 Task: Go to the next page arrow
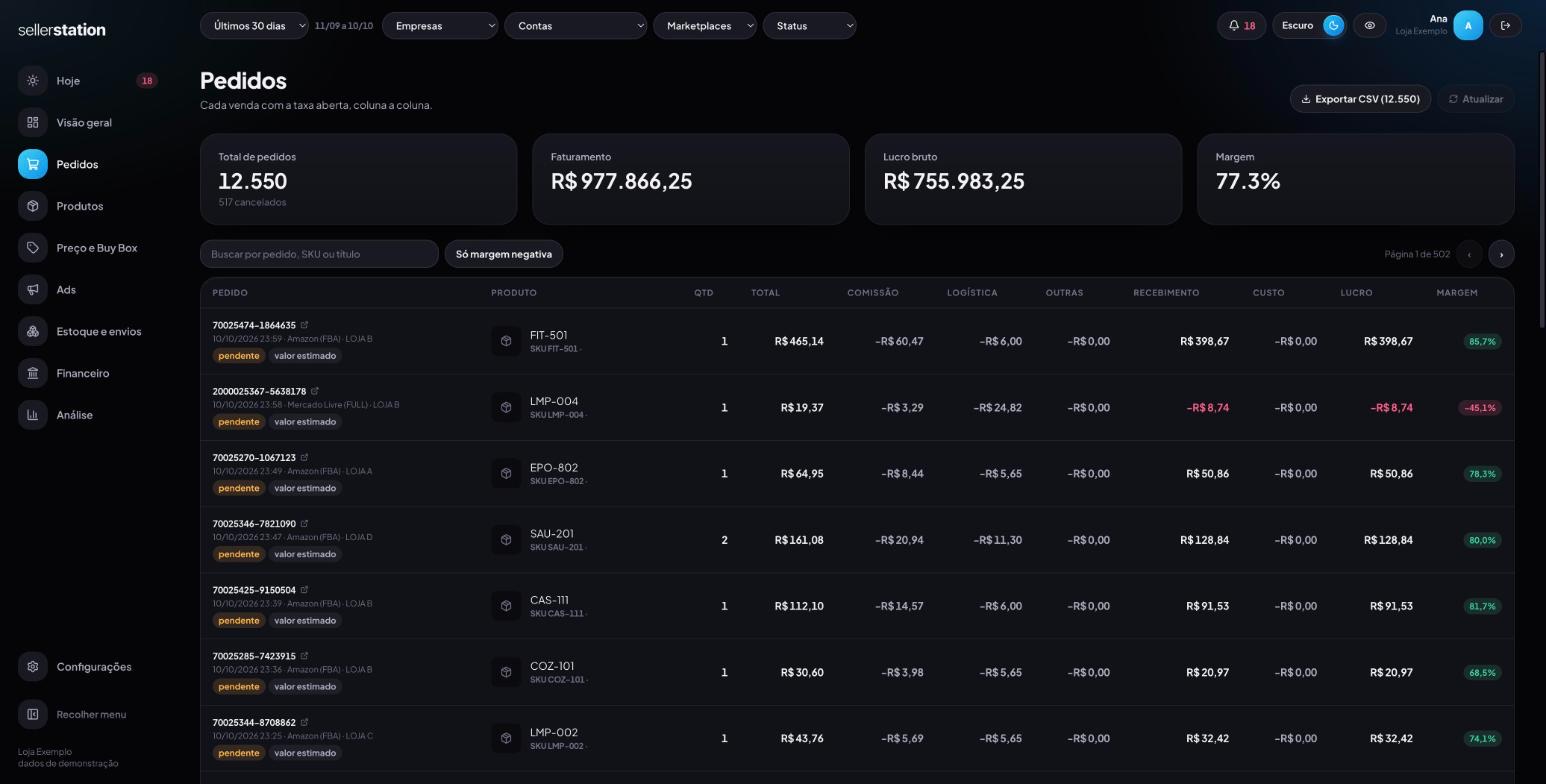coord(1501,254)
